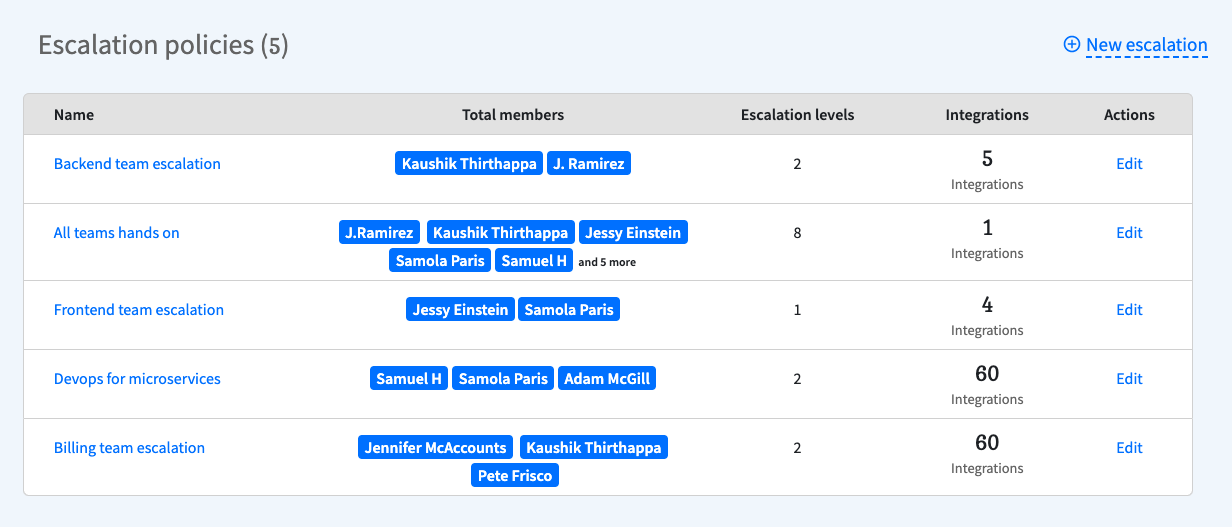
Task: Edit the Frontend team escalation row
Action: coord(1129,310)
